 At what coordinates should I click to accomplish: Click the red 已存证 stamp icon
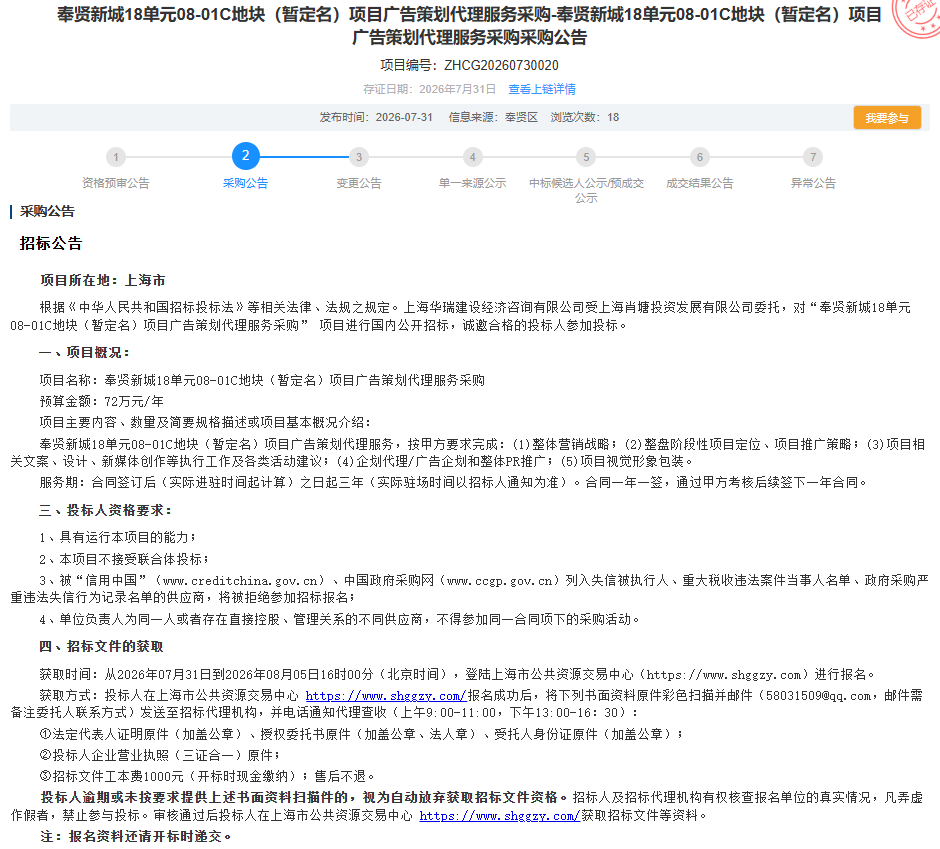917,15
